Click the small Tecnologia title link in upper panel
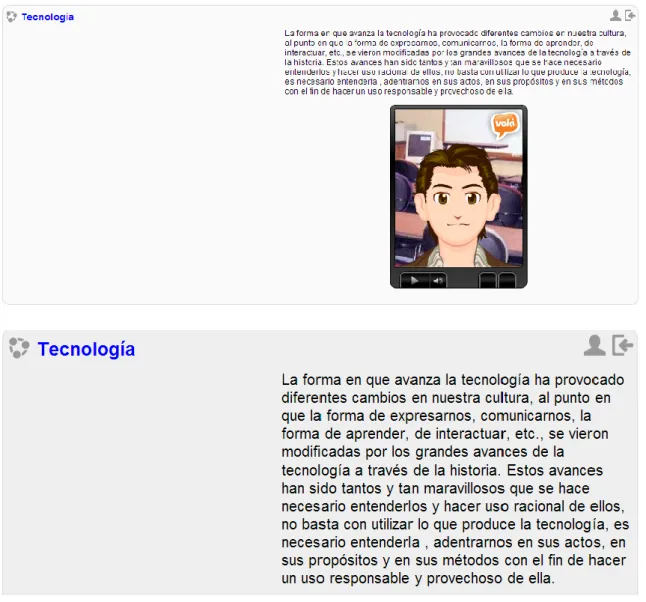Screen dimensions: 646x602 coord(47,17)
